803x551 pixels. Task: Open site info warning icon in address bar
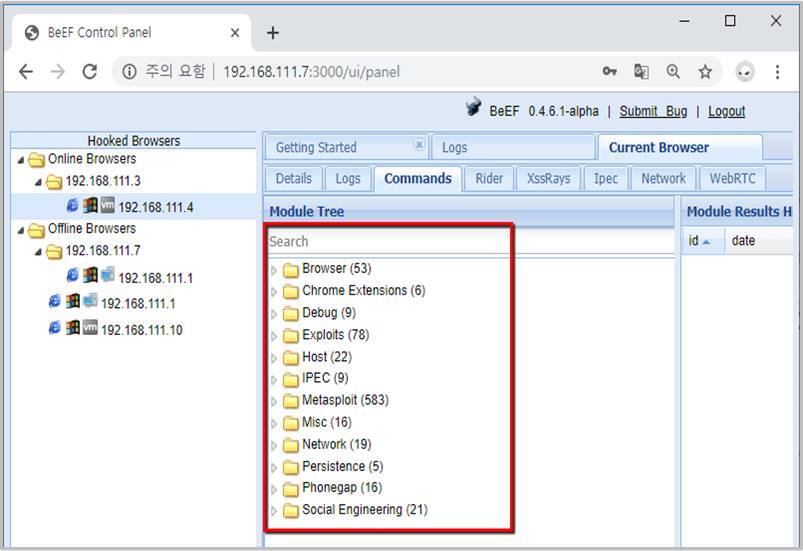pyautogui.click(x=129, y=72)
